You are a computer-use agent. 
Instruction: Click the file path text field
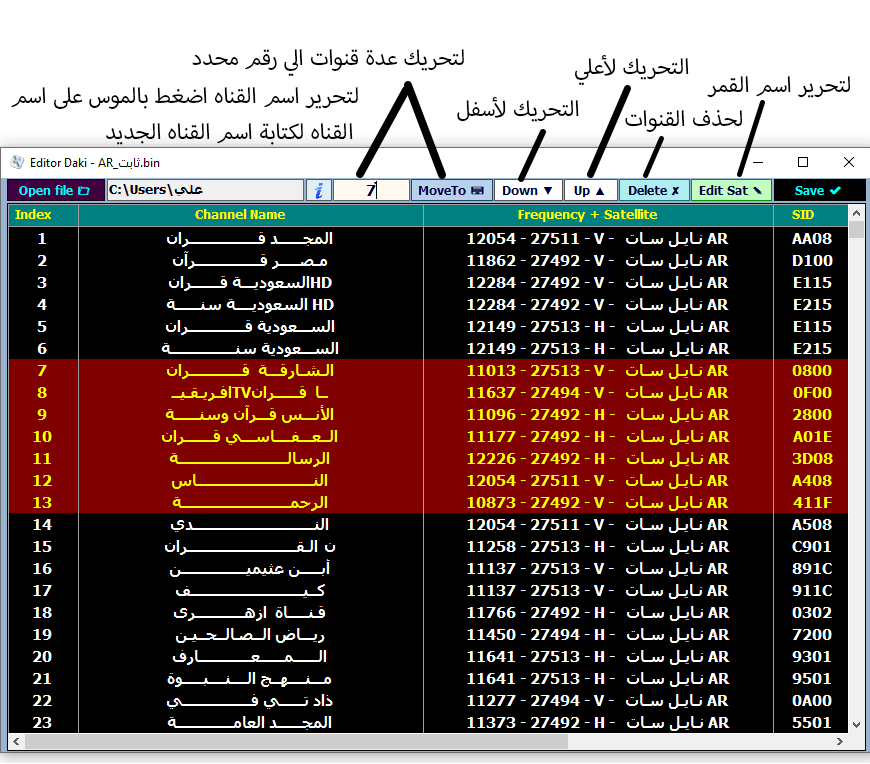tap(204, 190)
